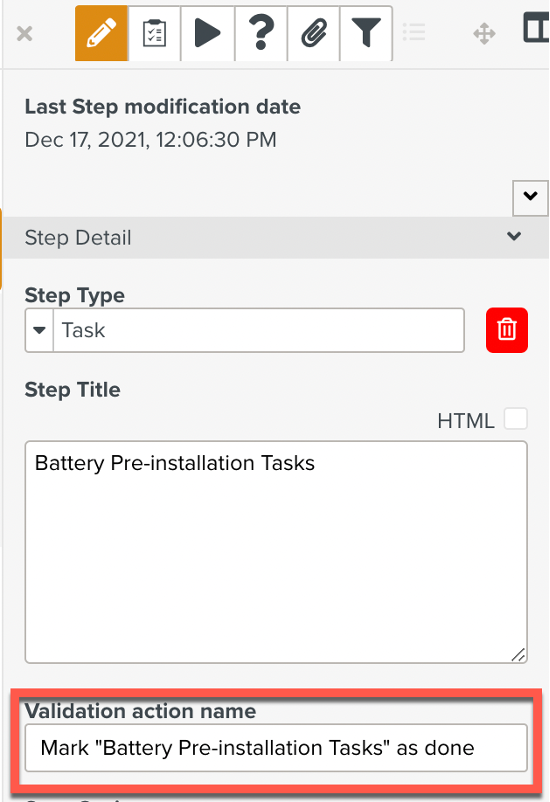
Task: Click the Step Title textarea resize handle
Action: click(518, 654)
